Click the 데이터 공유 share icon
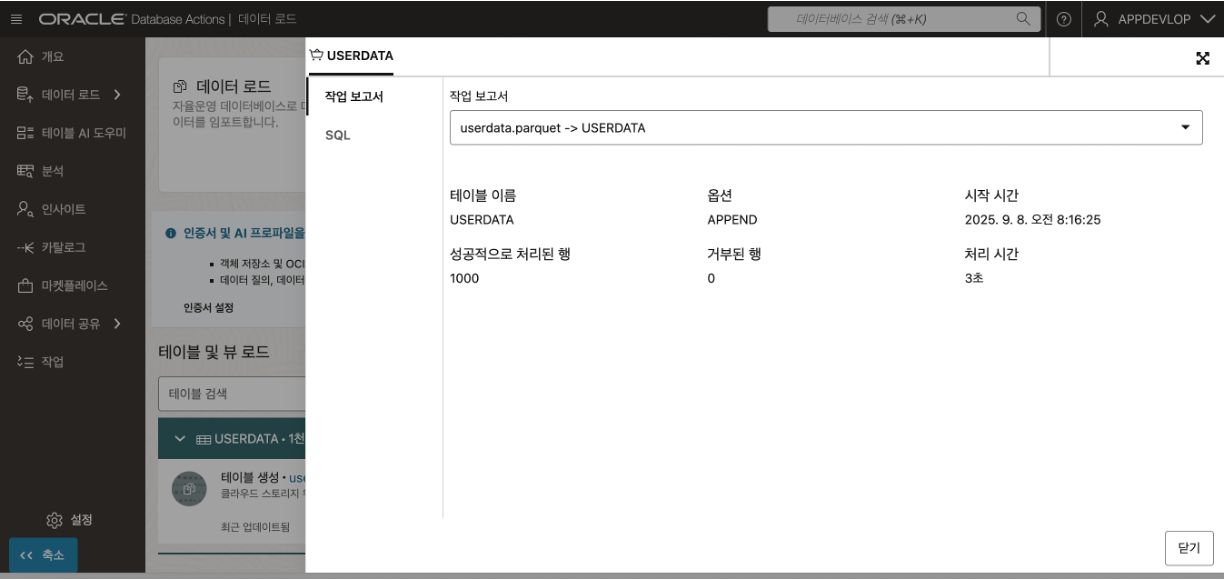This screenshot has width=1224, height=580. [25, 323]
